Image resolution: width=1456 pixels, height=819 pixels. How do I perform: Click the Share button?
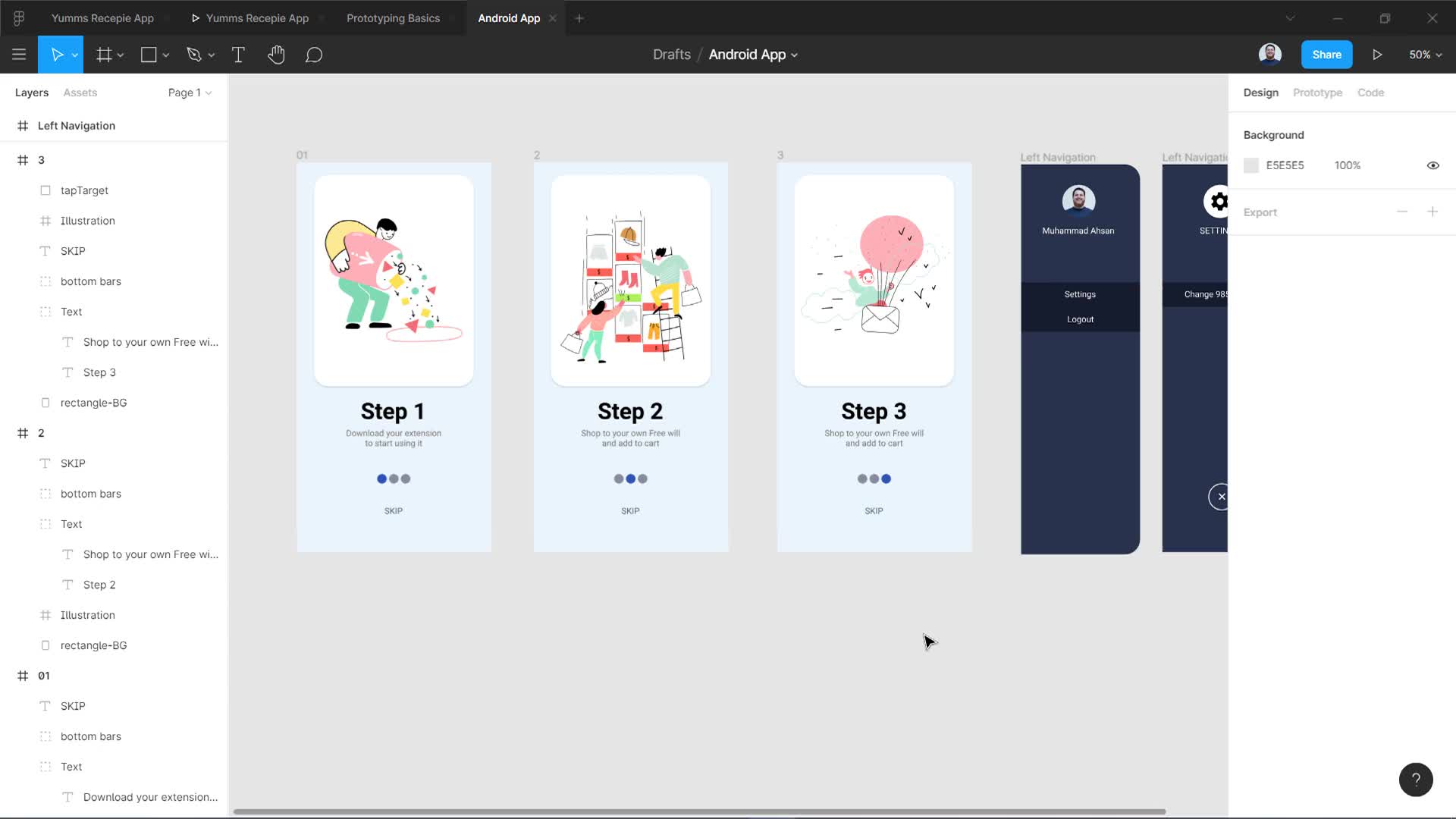1326,54
